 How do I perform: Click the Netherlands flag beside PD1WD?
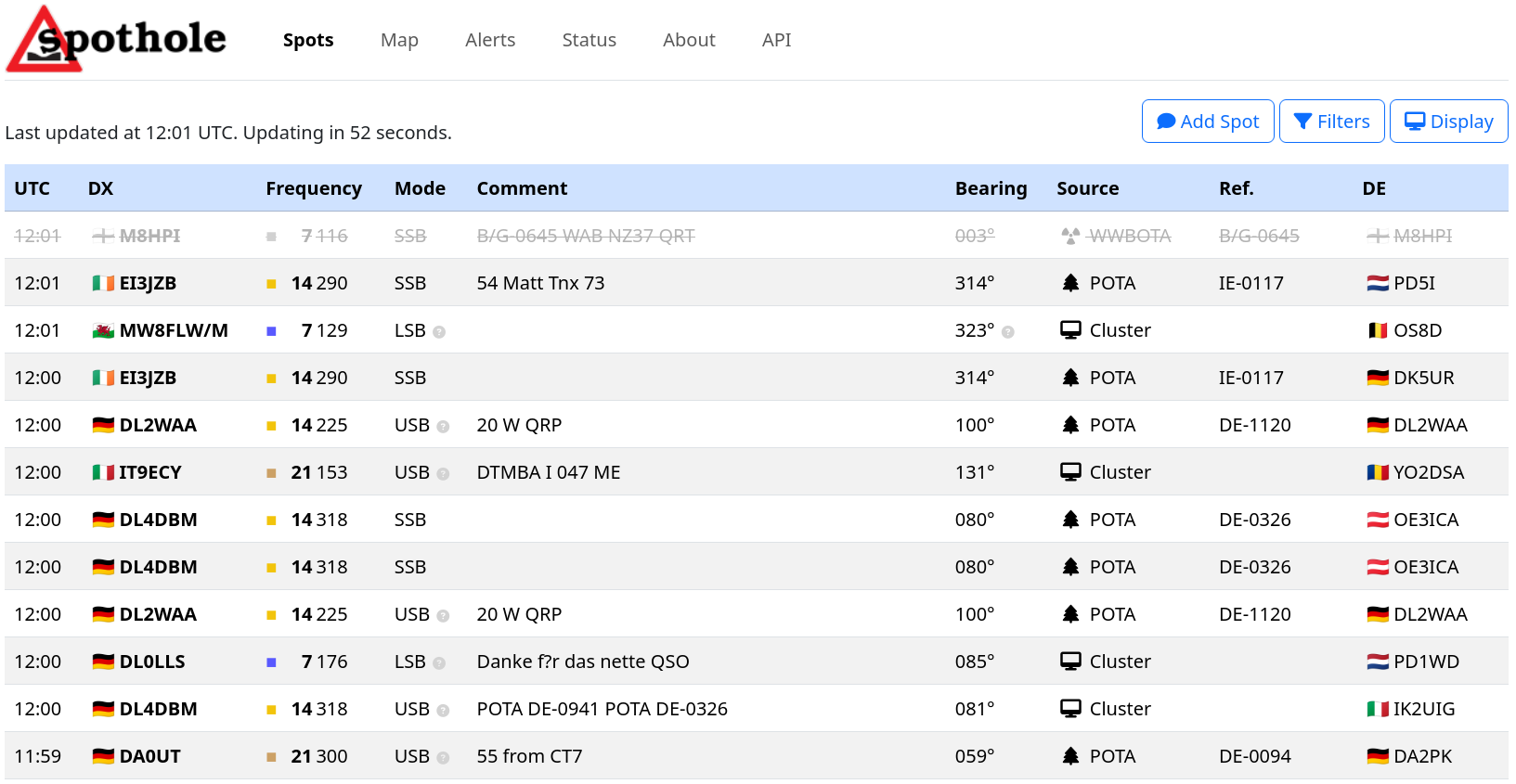point(1378,662)
